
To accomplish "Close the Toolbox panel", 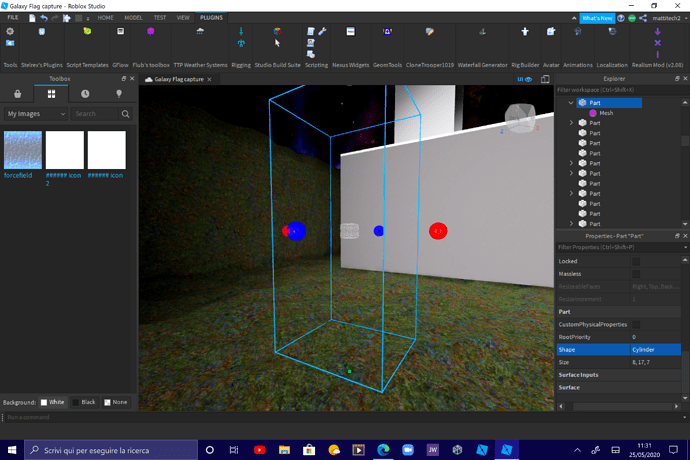I will [132, 79].
